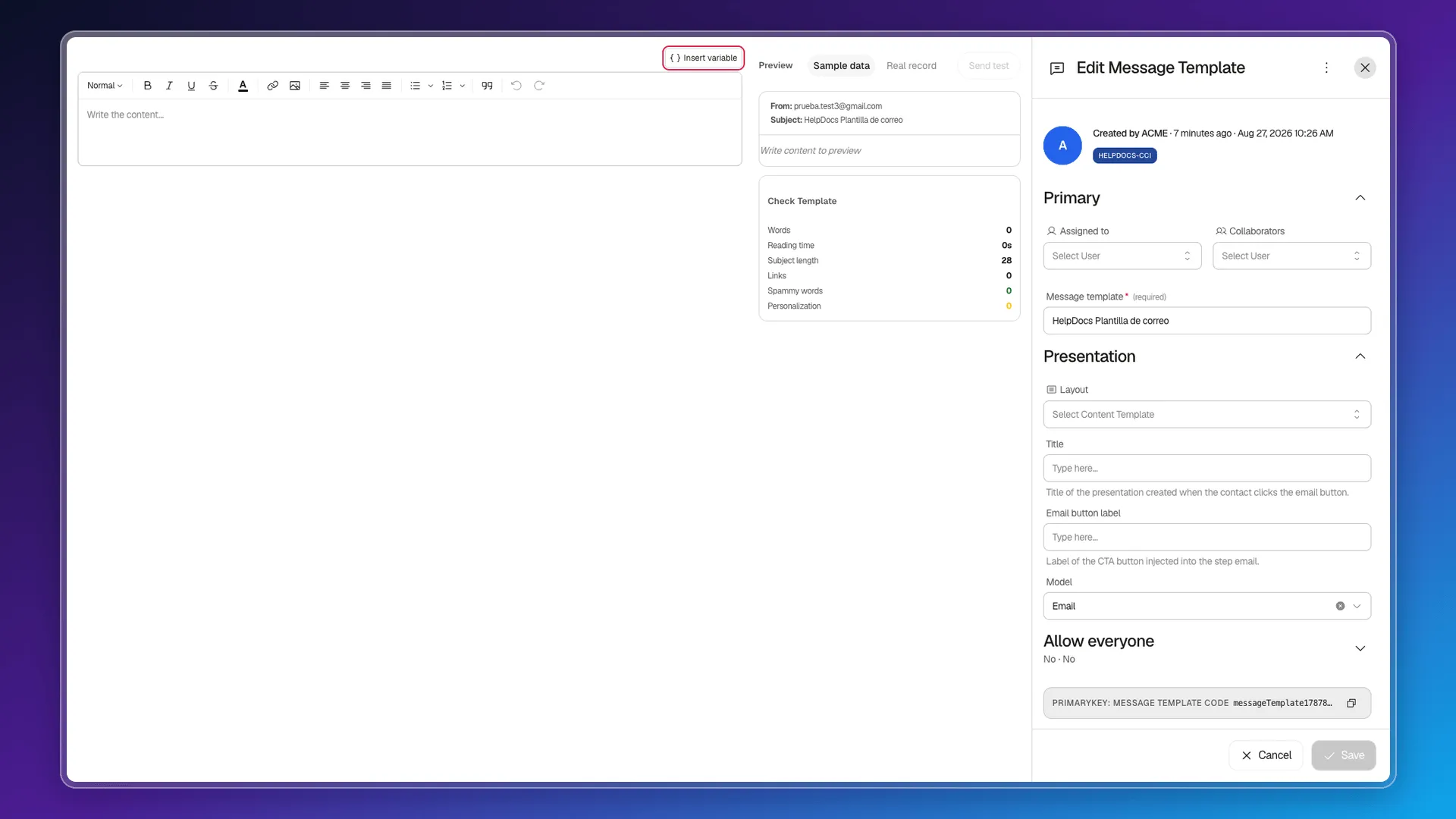The height and width of the screenshot is (819, 1456).
Task: Apply italic formatting
Action: tap(169, 86)
